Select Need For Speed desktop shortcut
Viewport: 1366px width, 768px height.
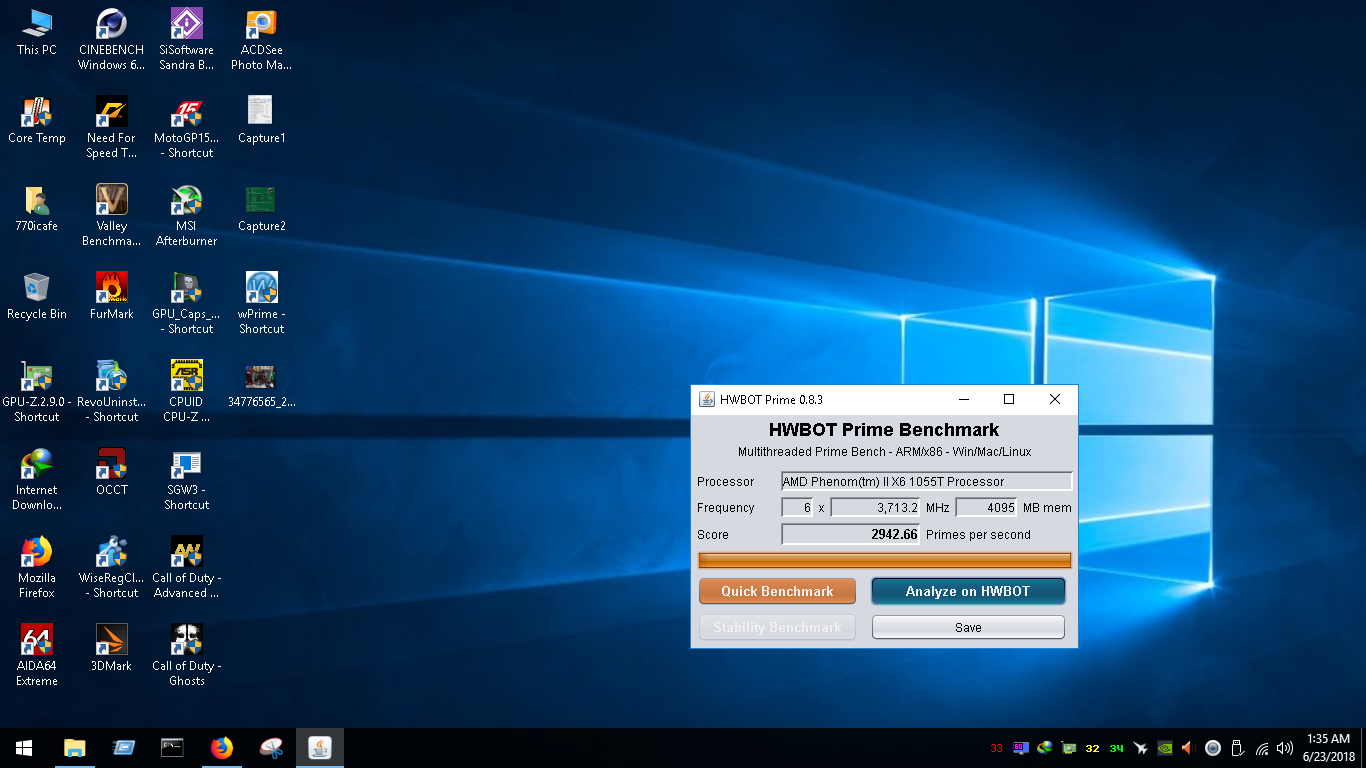(111, 128)
